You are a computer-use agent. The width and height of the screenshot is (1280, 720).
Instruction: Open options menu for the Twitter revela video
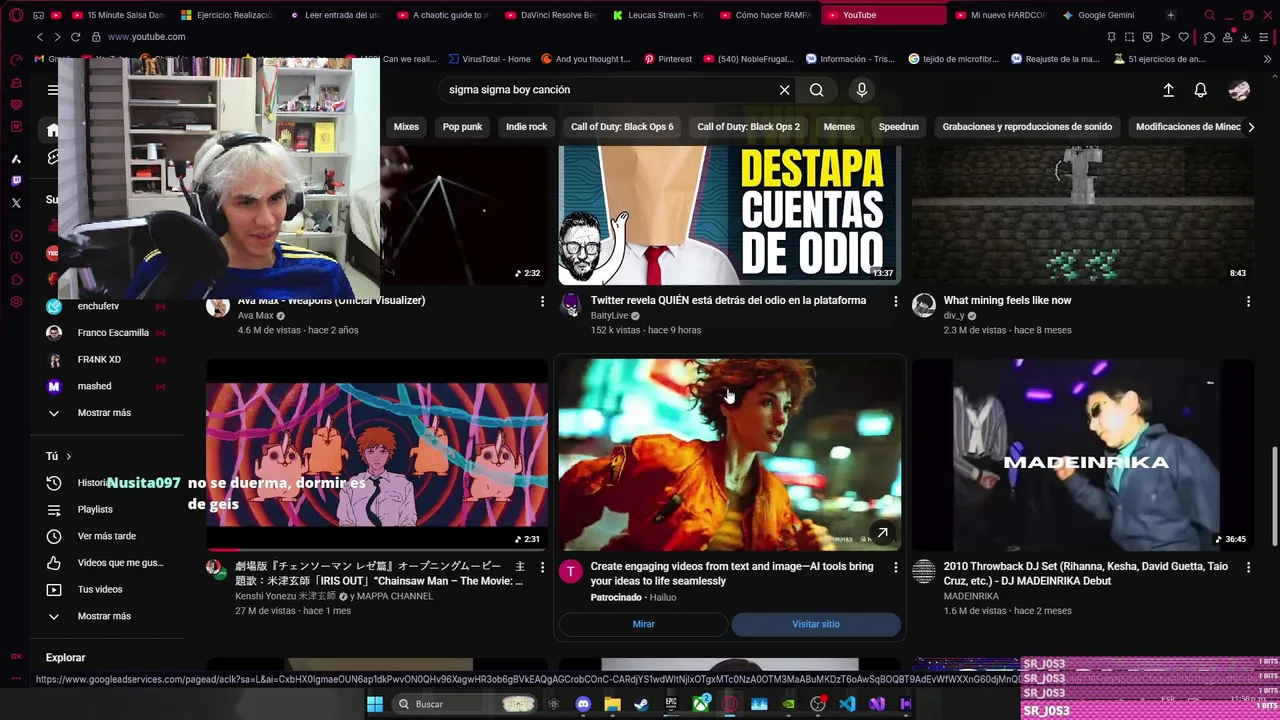tap(895, 301)
